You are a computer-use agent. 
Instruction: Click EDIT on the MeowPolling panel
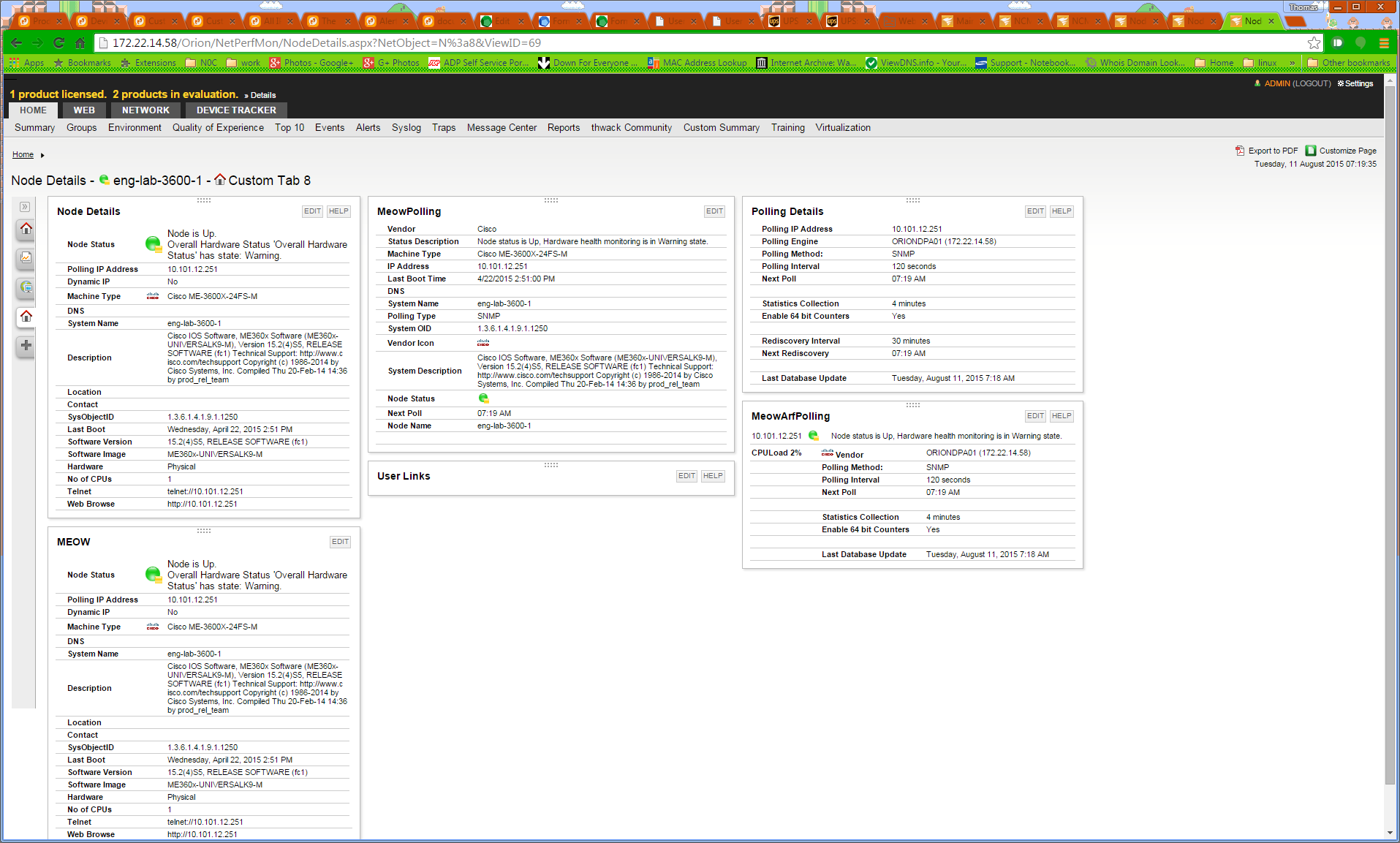714,211
